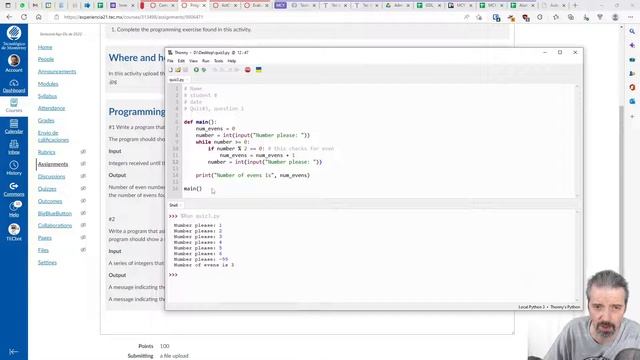This screenshot has width=640, height=360.
Task: Open Modules course link
Action: [48, 84]
